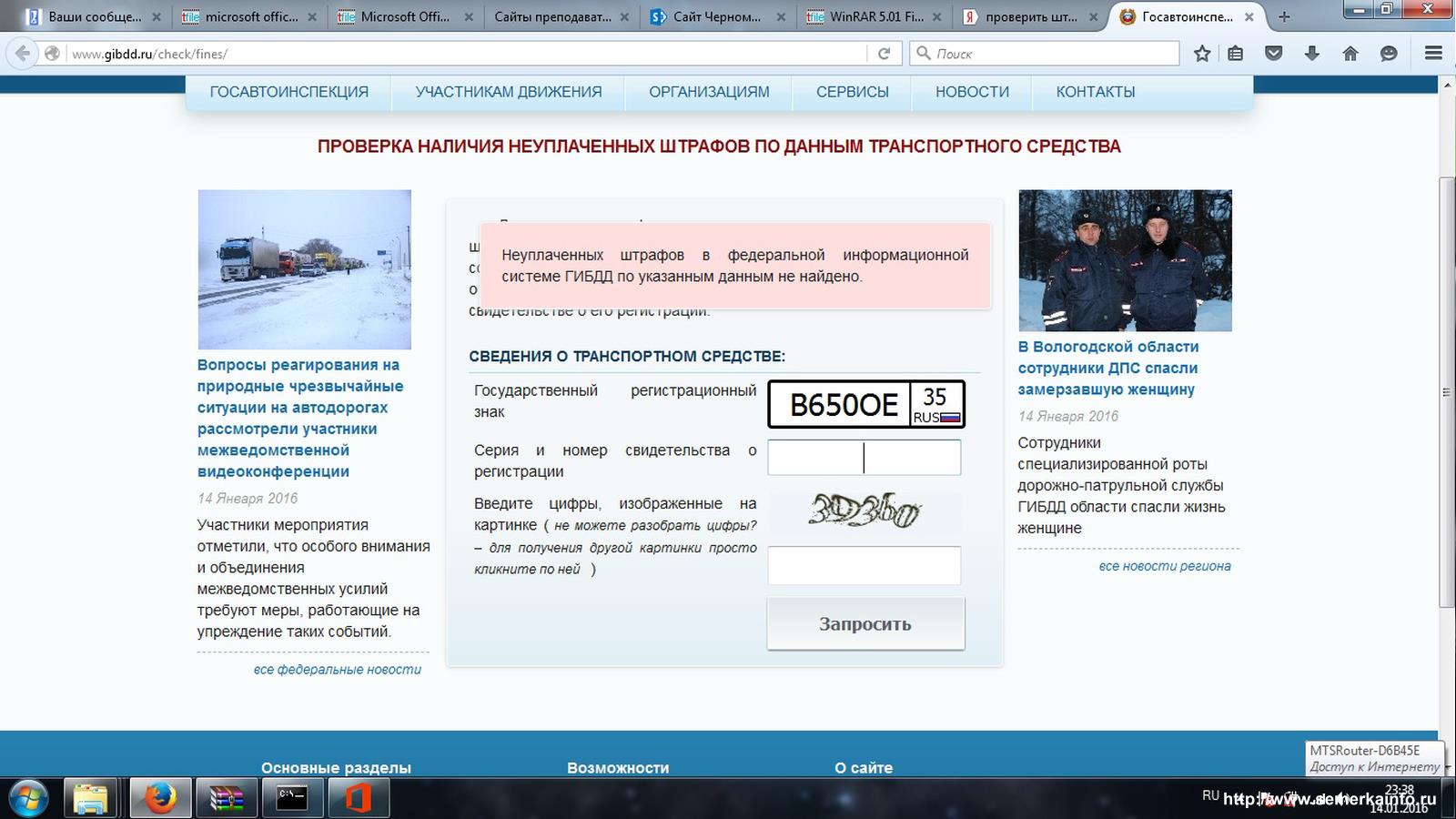1456x819 pixels.
Task: Click the page vertical scrollbar
Action: [x=1447, y=391]
